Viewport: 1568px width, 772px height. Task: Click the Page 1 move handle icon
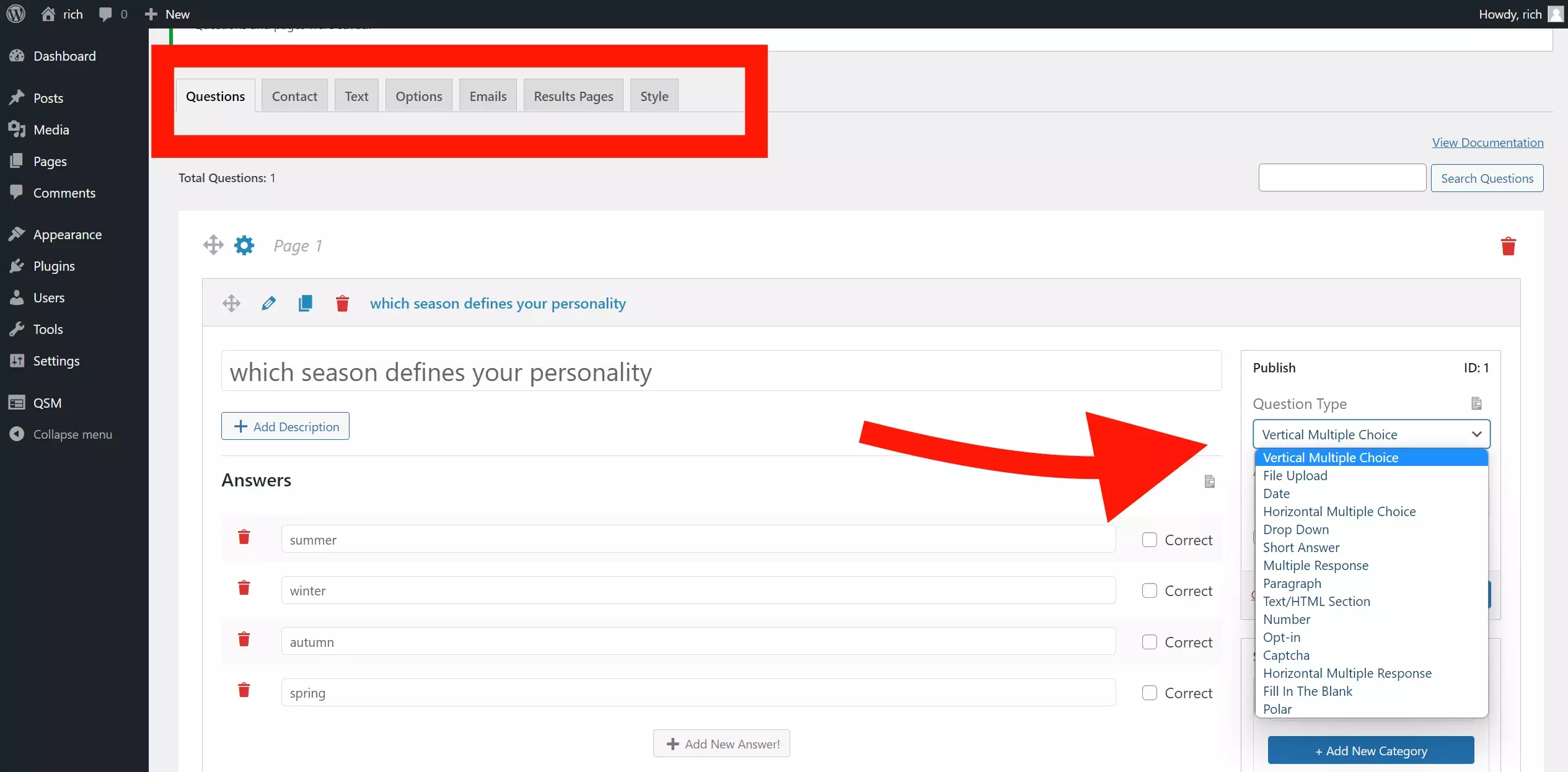213,245
